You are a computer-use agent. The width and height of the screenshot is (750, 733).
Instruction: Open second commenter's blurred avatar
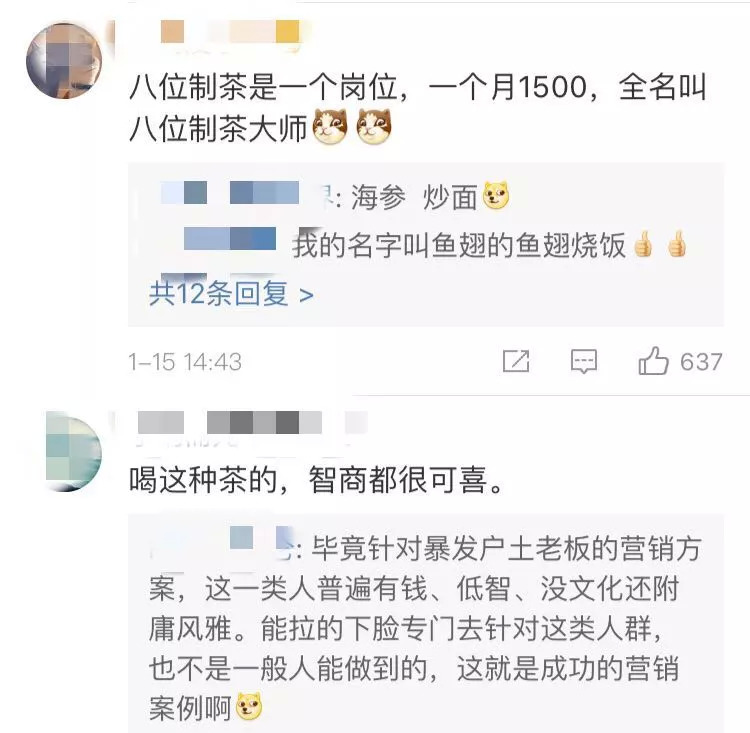pos(74,451)
